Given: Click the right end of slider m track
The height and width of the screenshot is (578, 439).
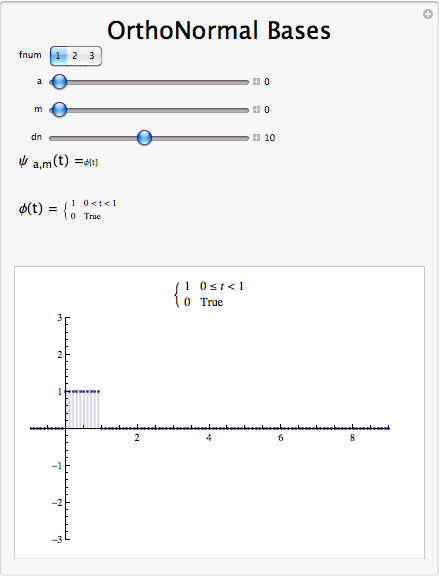Looking at the screenshot, I should coord(246,110).
